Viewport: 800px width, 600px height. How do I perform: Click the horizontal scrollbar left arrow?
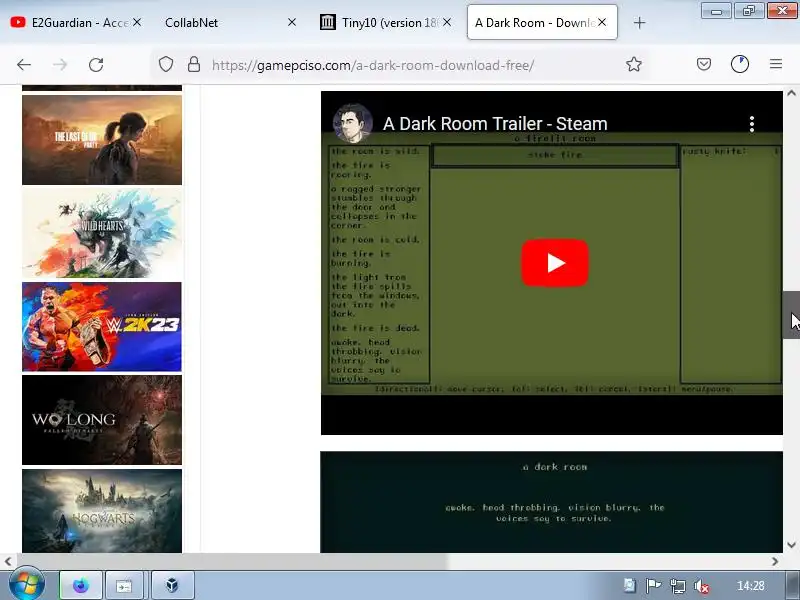click(x=8, y=561)
